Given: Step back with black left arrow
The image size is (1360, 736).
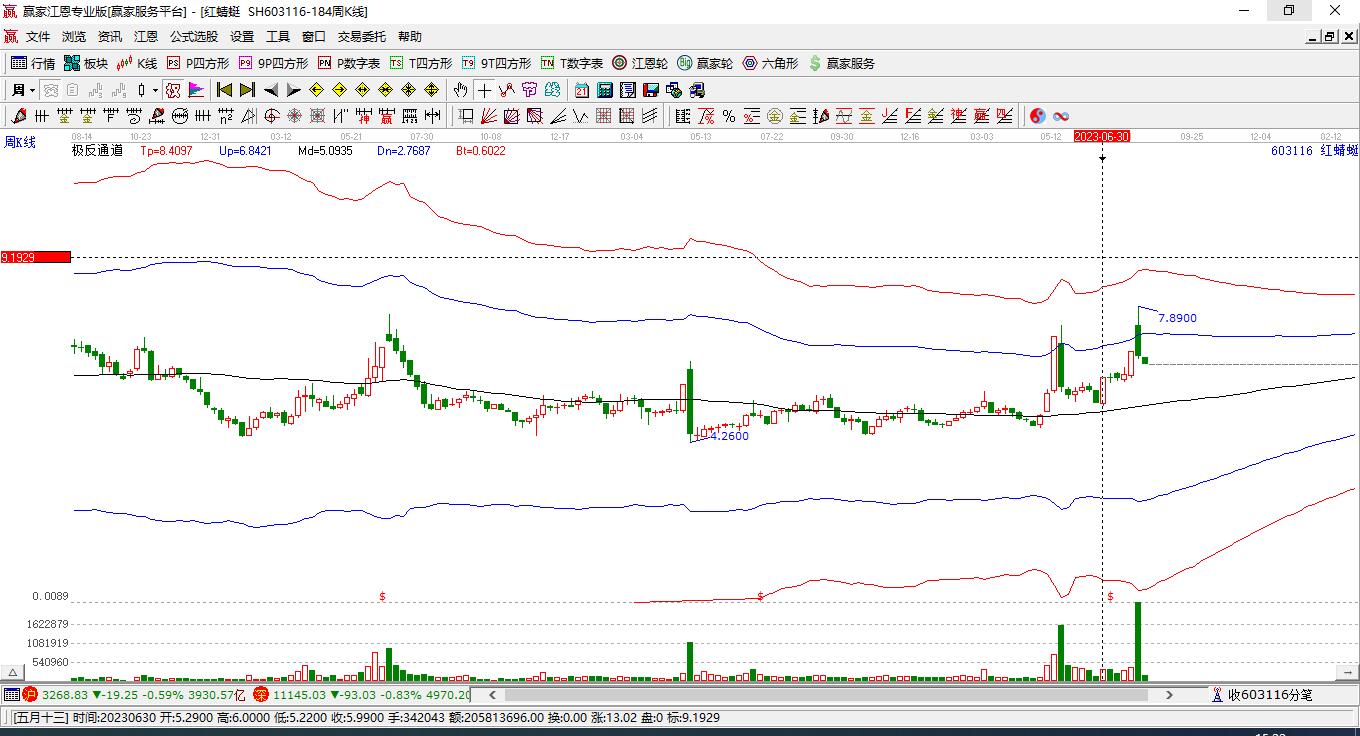Looking at the screenshot, I should pyautogui.click(x=271, y=90).
